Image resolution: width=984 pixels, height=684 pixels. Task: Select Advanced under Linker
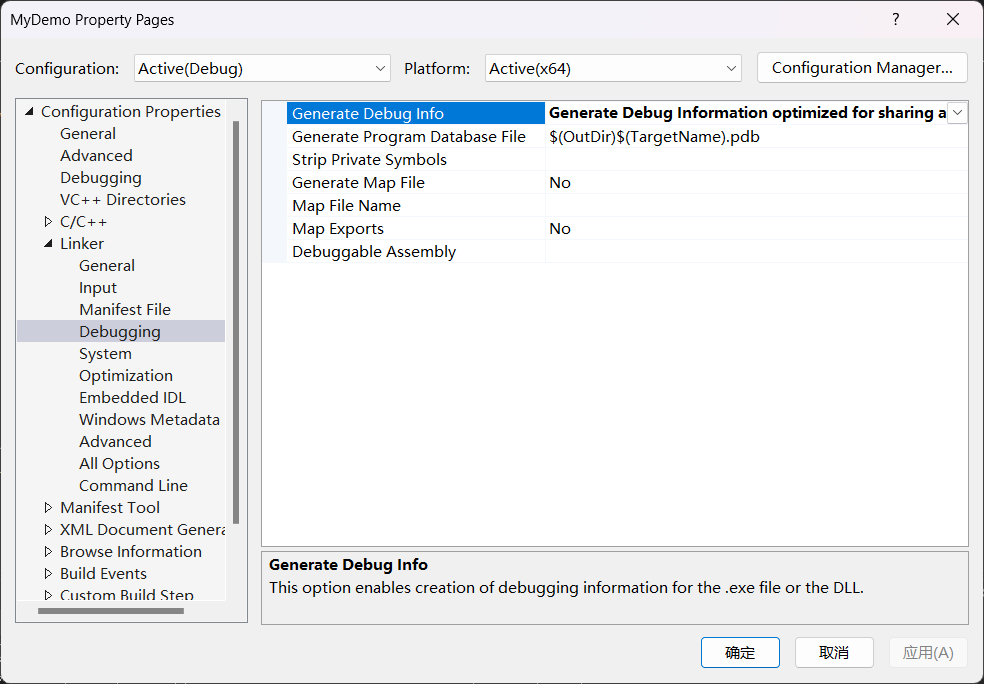(x=115, y=441)
